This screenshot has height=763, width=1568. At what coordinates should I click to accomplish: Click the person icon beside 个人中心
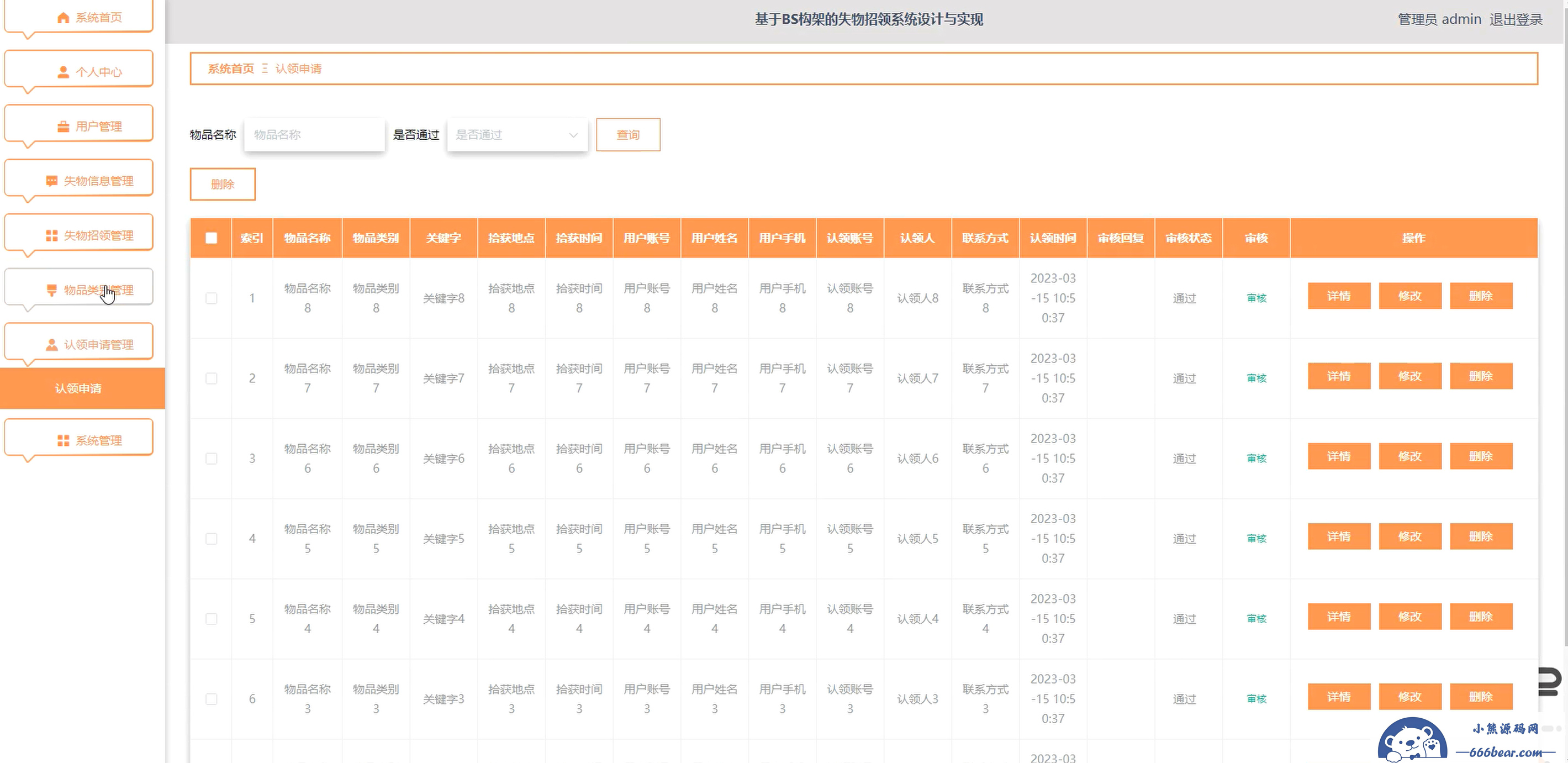pyautogui.click(x=64, y=72)
